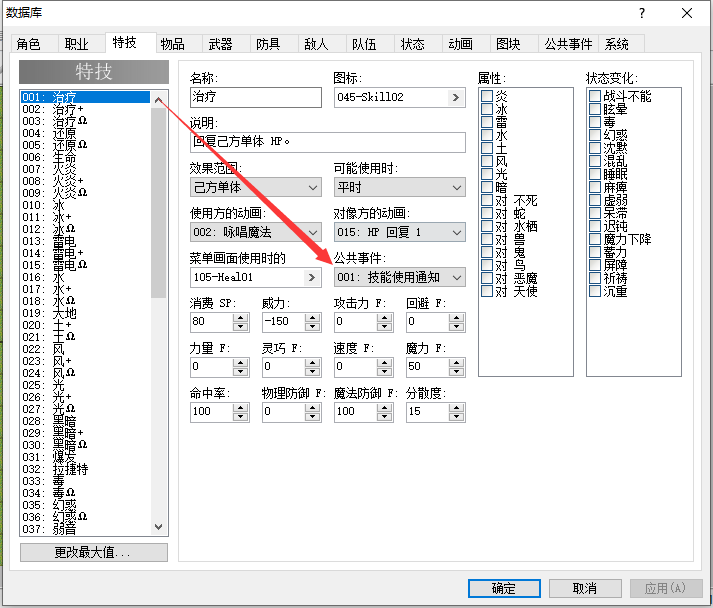
Task: Increase the 威力 value
Action: tap(312, 317)
